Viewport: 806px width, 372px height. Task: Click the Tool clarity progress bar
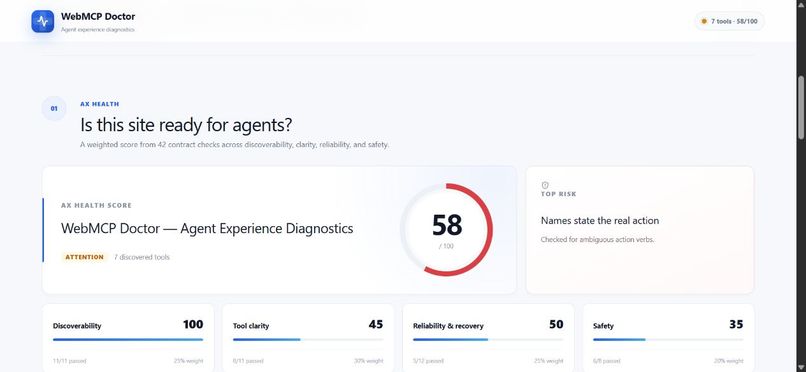308,340
